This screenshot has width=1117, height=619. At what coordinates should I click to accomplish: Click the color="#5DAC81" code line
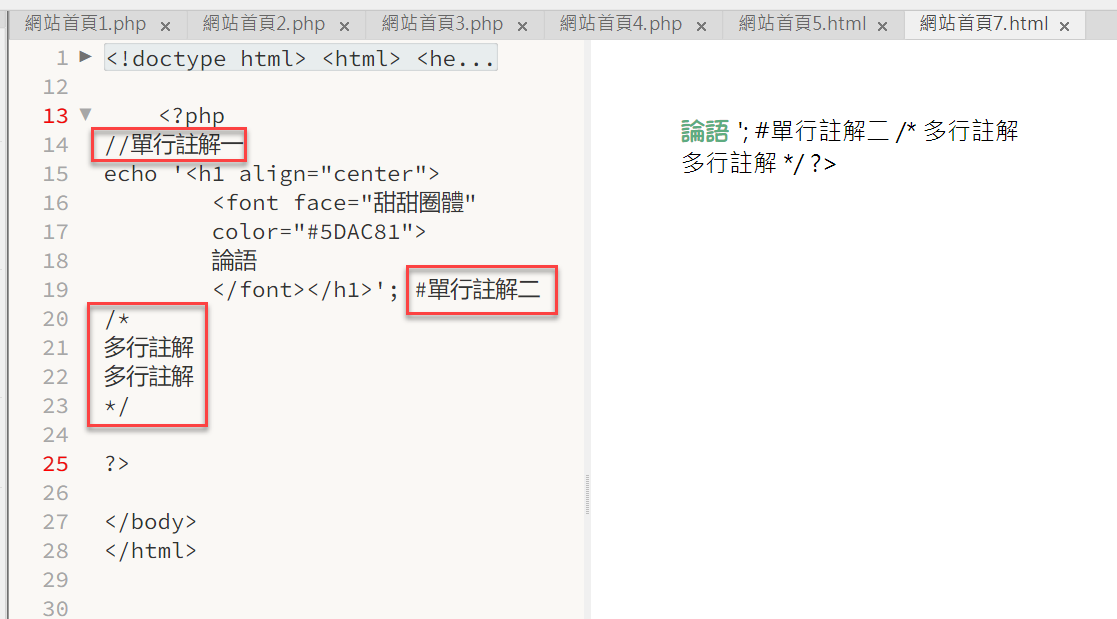(x=318, y=232)
